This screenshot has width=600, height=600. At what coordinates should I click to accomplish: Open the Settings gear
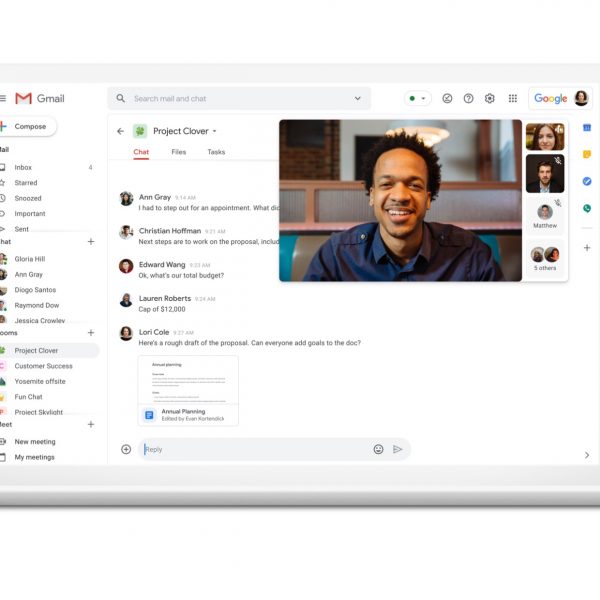[x=490, y=99]
